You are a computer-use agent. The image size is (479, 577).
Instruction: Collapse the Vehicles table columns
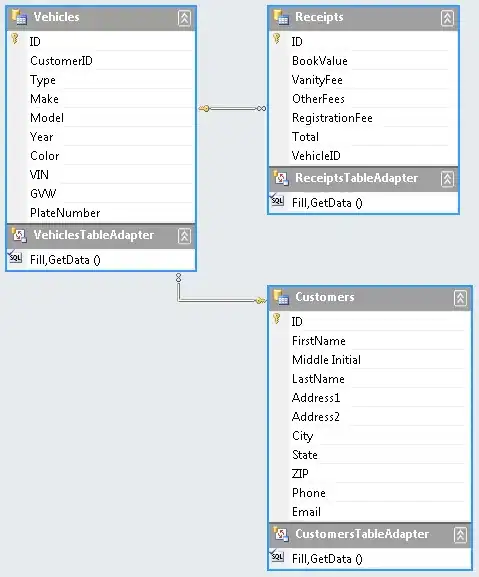[x=184, y=18]
